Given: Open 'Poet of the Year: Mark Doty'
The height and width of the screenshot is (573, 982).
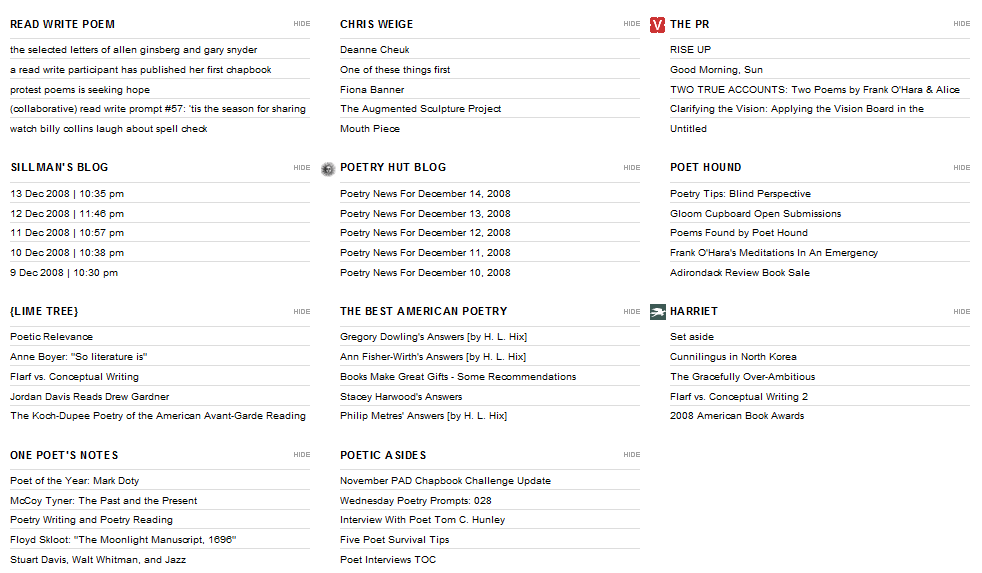Looking at the screenshot, I should click(x=75, y=480).
